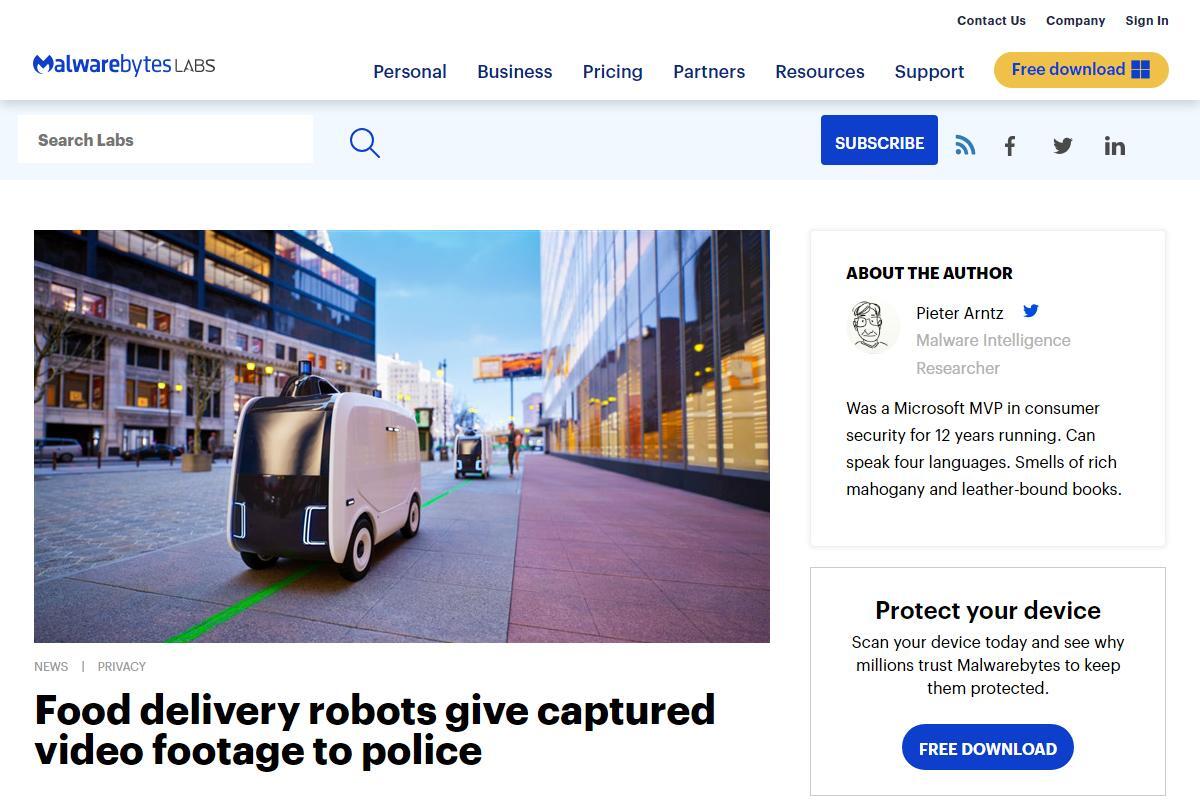The width and height of the screenshot is (1200, 800).
Task: Visit the Twitter icon in header bar
Action: (x=1062, y=146)
